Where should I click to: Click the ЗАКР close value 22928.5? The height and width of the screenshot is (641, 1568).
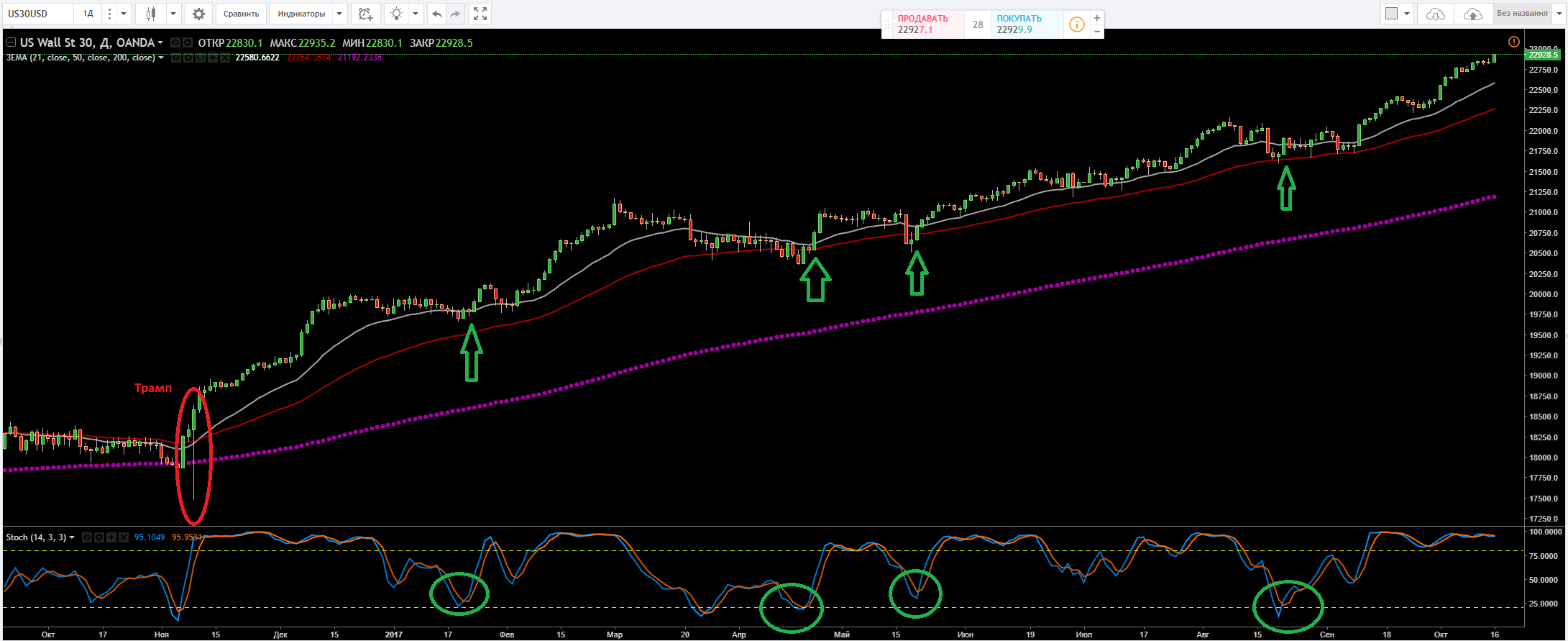(454, 43)
